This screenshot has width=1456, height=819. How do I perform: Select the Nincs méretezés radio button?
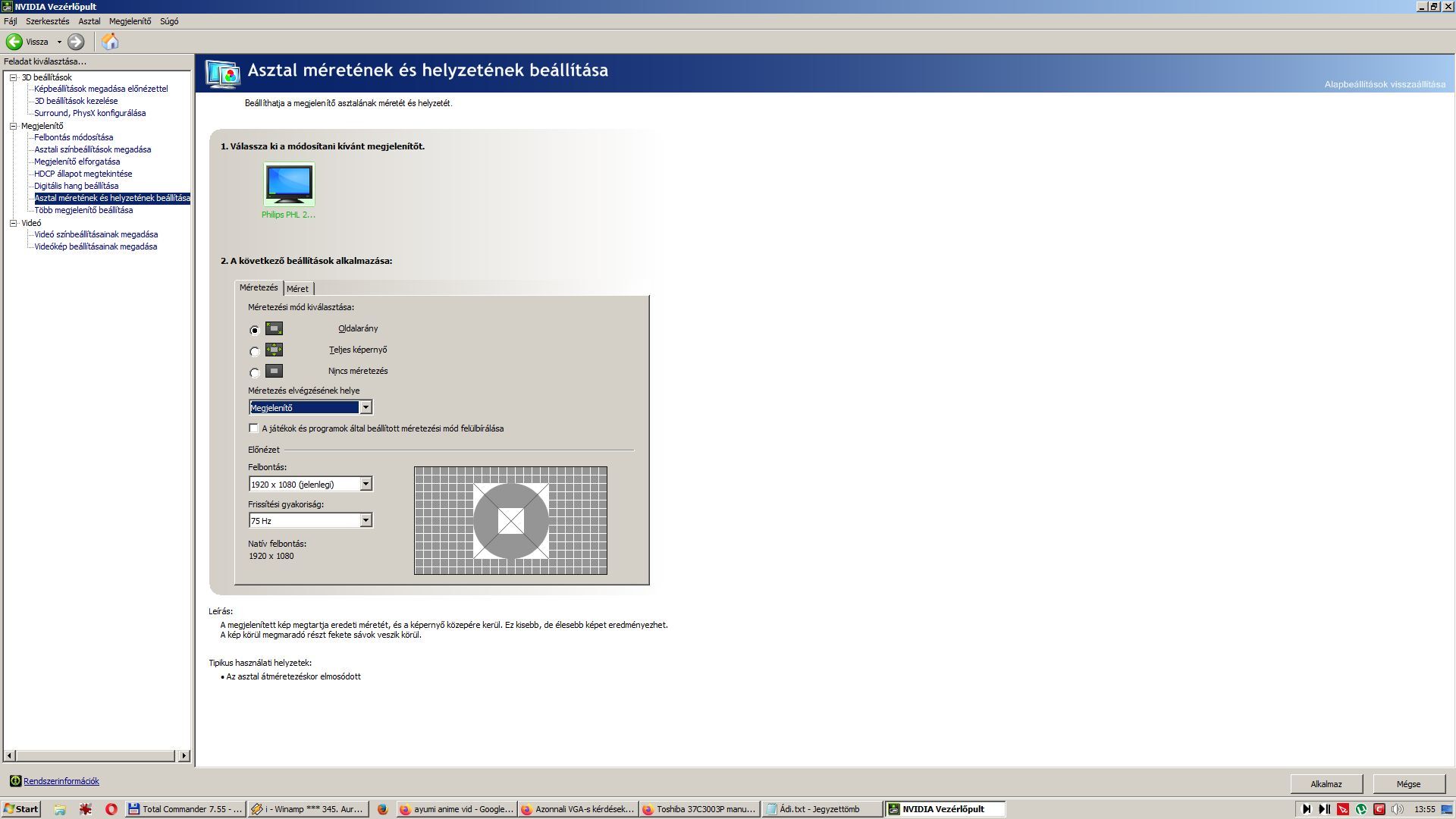tap(255, 372)
